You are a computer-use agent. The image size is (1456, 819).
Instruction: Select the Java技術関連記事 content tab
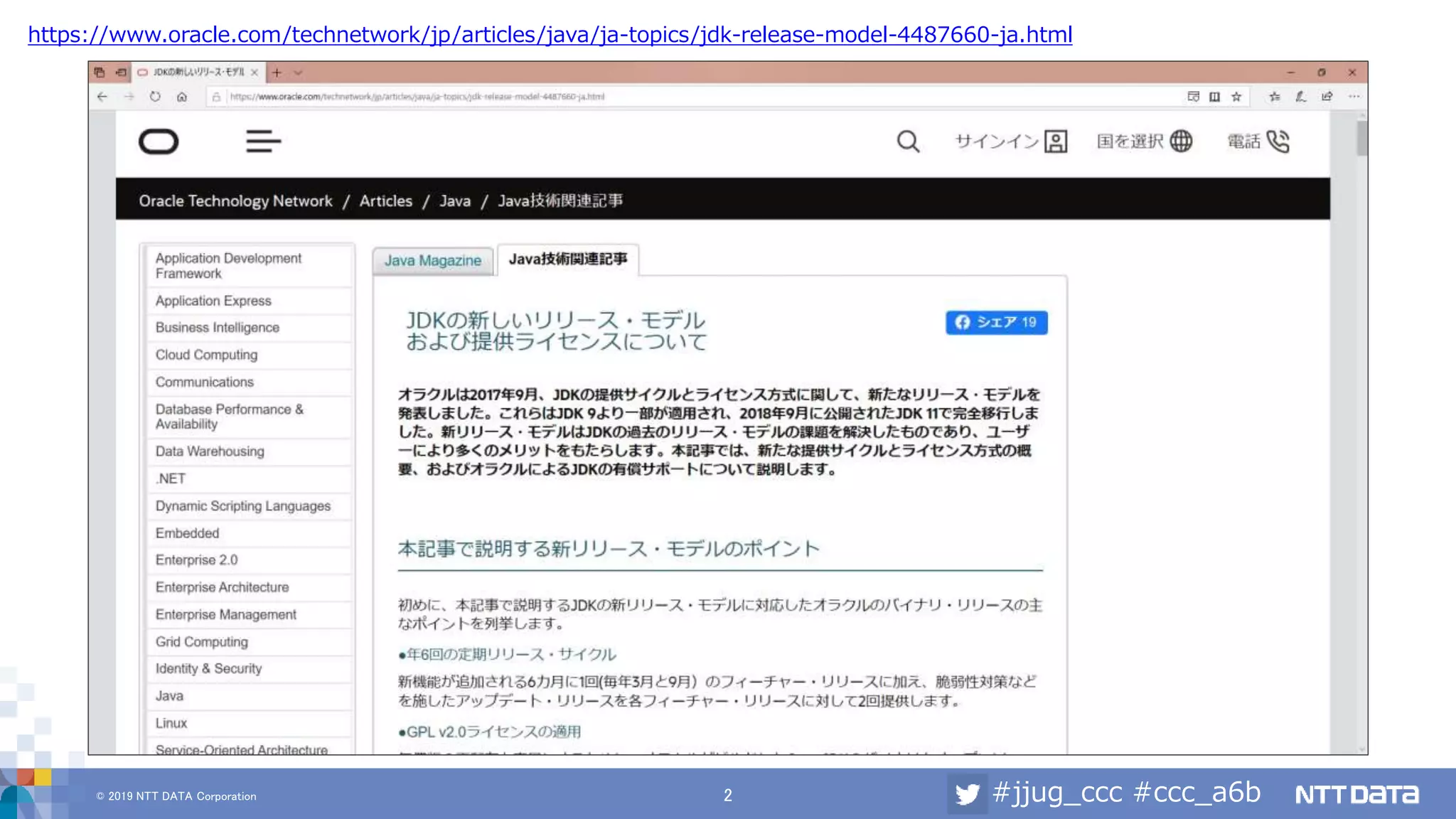pyautogui.click(x=568, y=259)
